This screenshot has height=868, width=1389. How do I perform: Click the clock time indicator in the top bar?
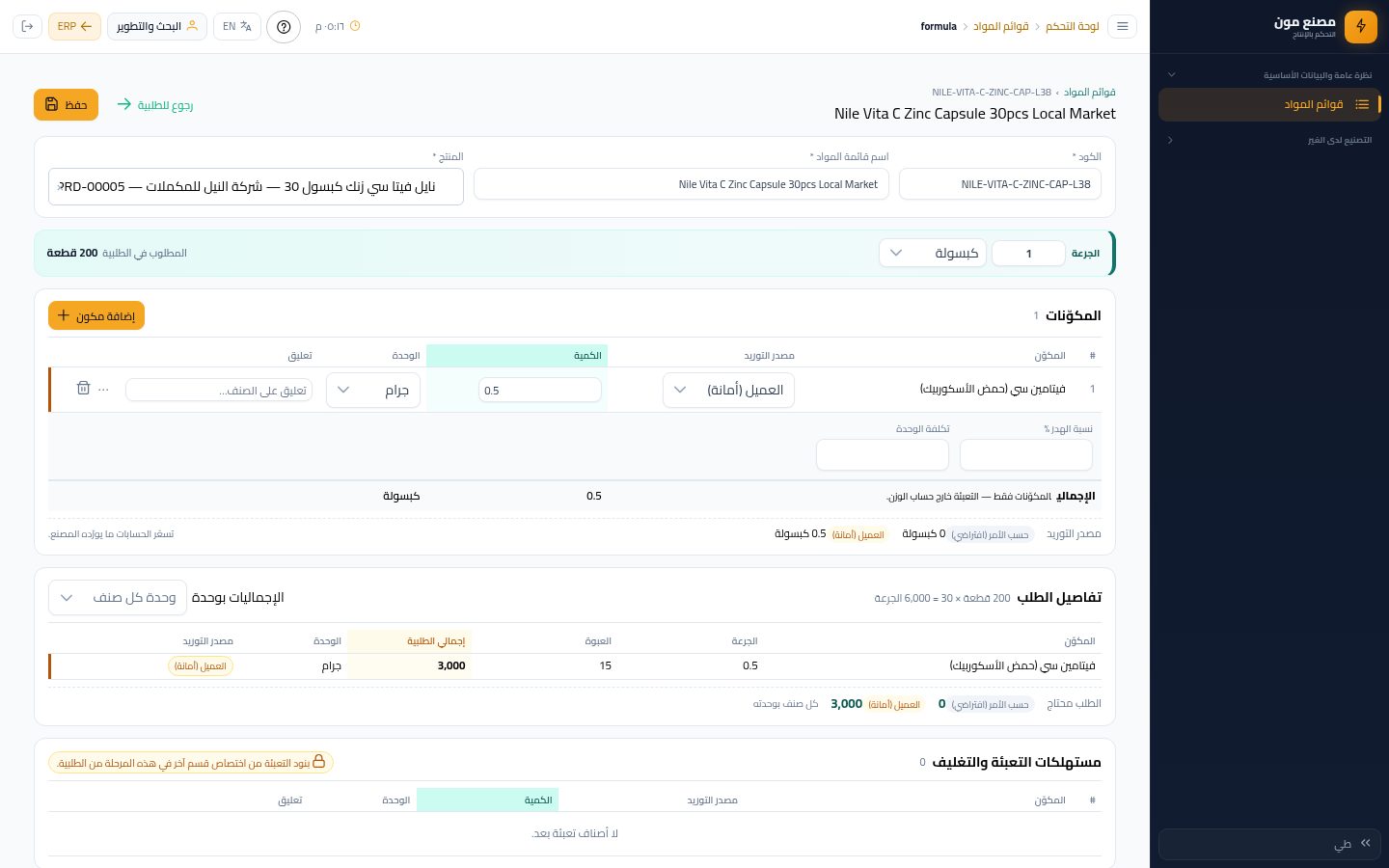click(338, 26)
